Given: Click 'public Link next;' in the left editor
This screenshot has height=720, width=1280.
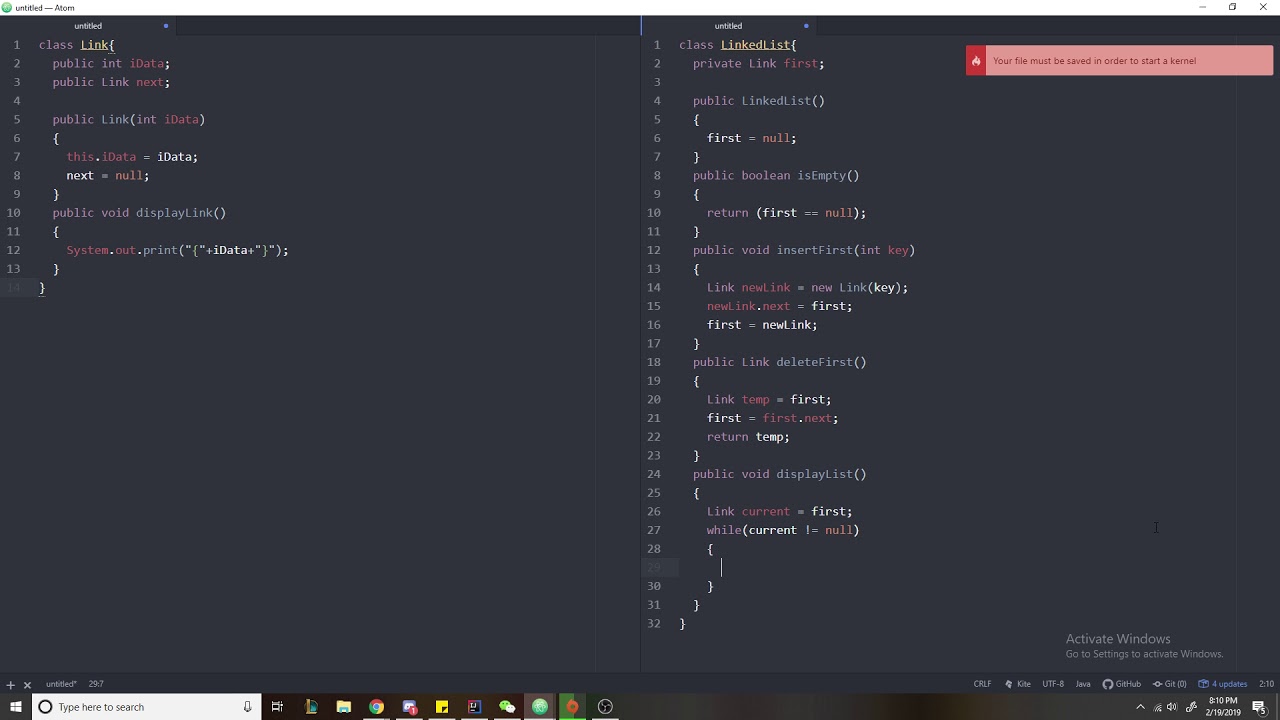Looking at the screenshot, I should tap(111, 82).
